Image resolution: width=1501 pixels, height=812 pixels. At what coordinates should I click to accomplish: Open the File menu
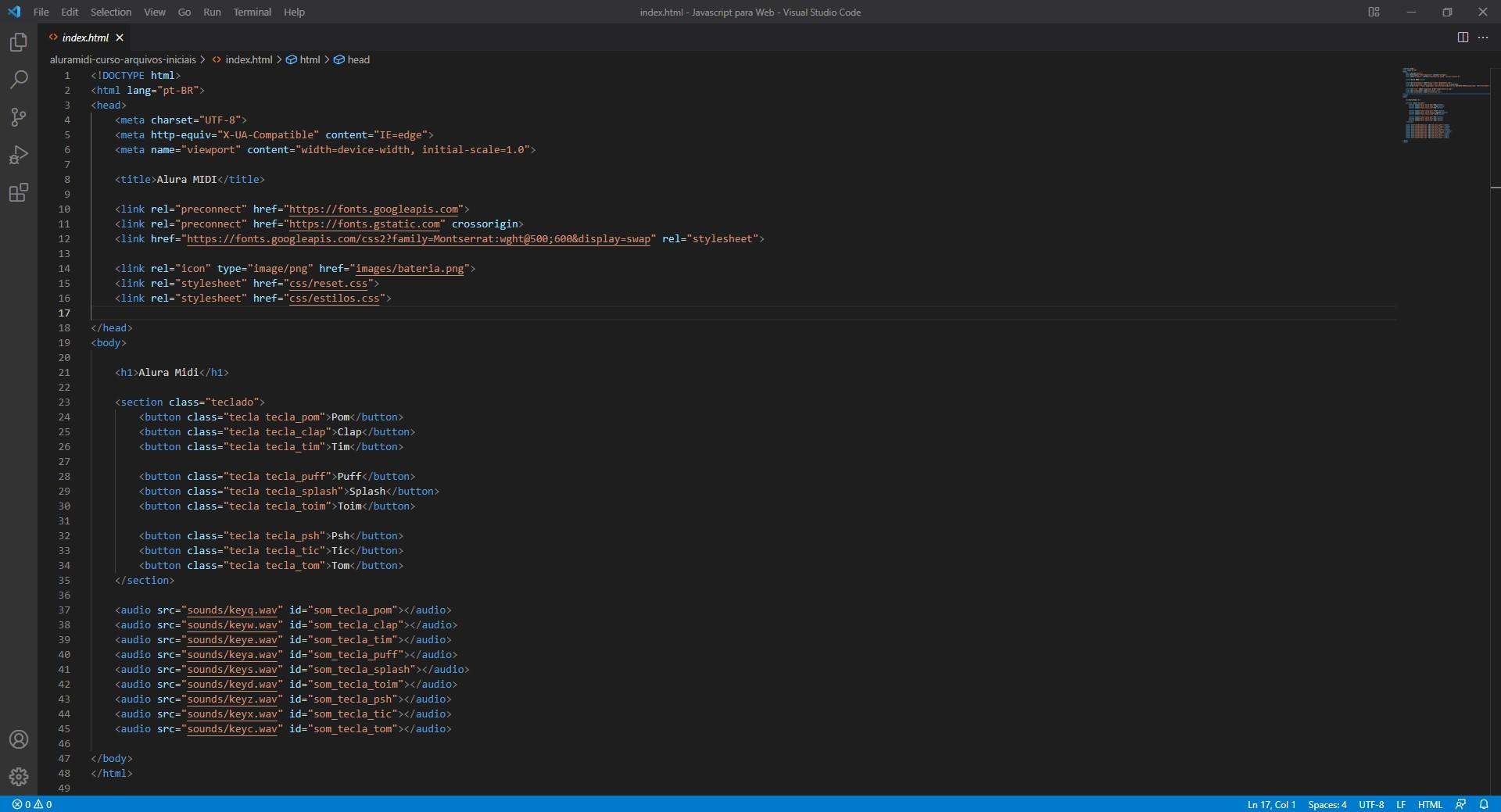tap(41, 12)
